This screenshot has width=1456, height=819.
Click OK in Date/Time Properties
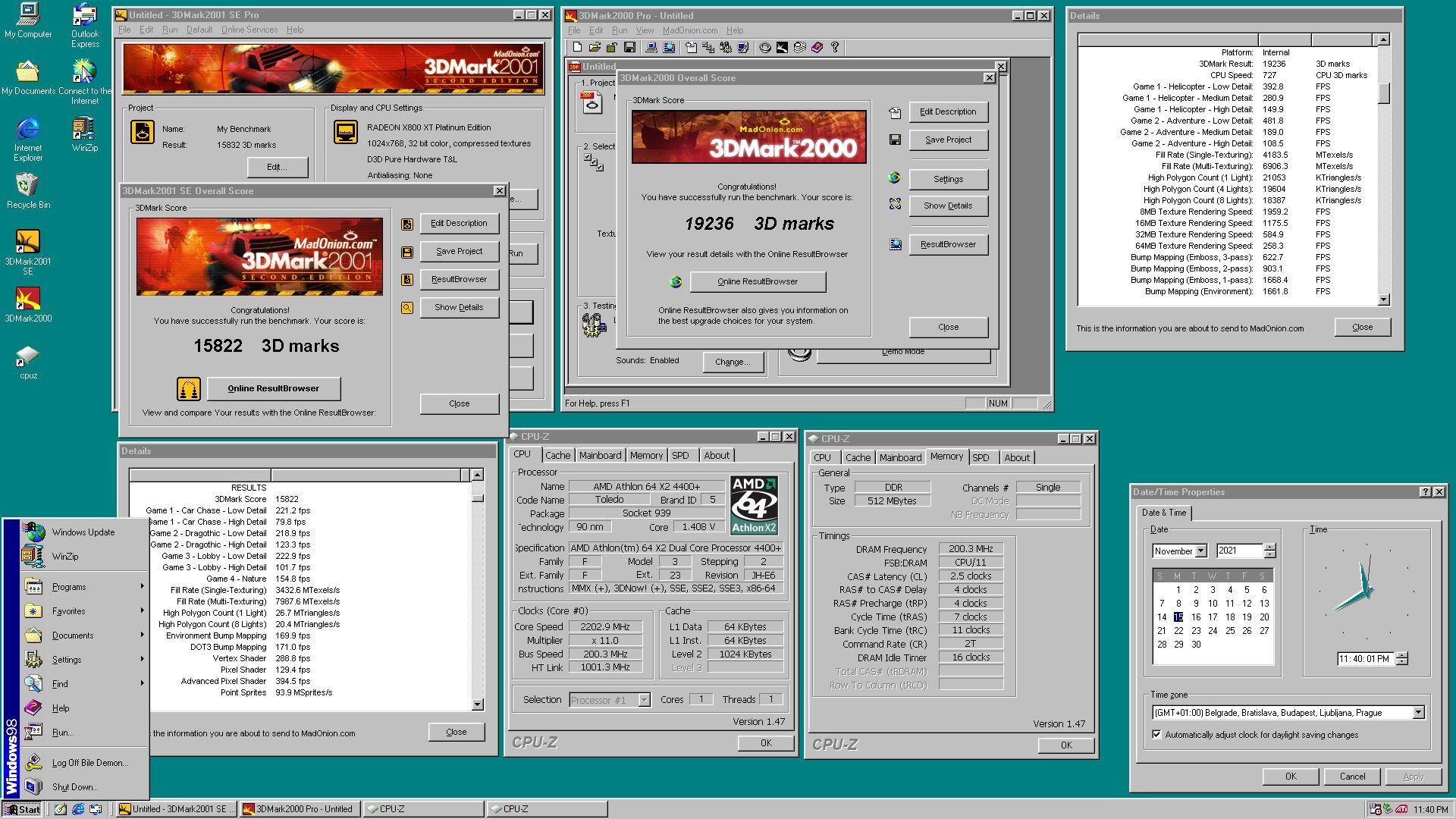(x=1291, y=776)
